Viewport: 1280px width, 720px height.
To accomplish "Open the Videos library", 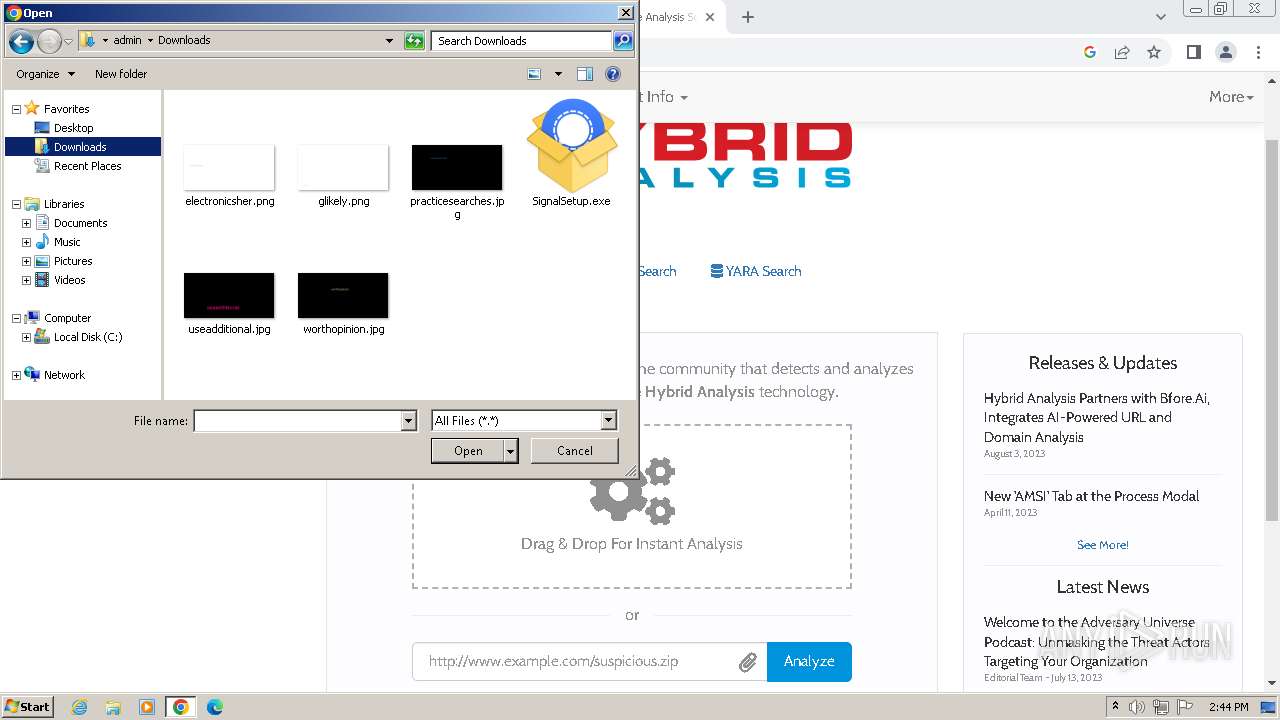I will [x=69, y=280].
